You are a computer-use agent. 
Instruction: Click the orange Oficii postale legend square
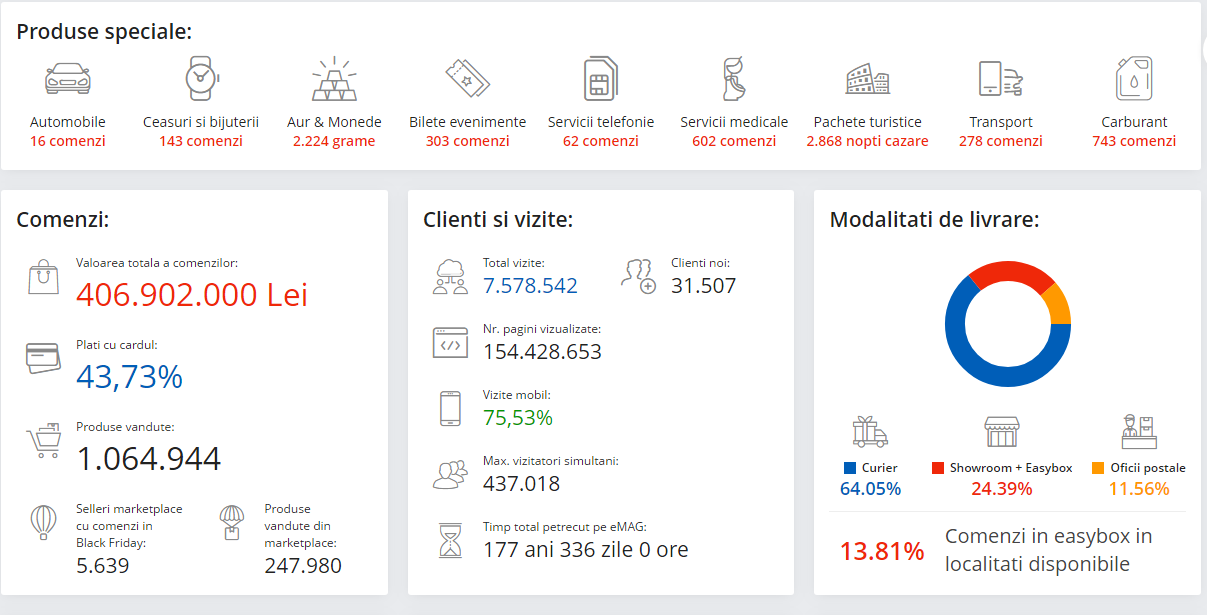1098,468
